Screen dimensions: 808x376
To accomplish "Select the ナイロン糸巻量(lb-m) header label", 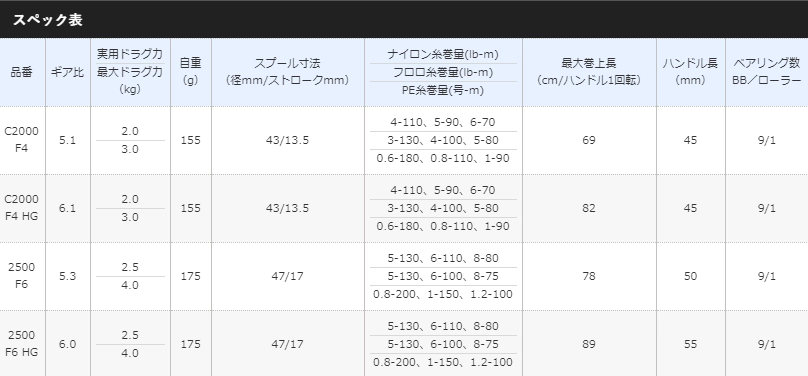I will 443,54.
